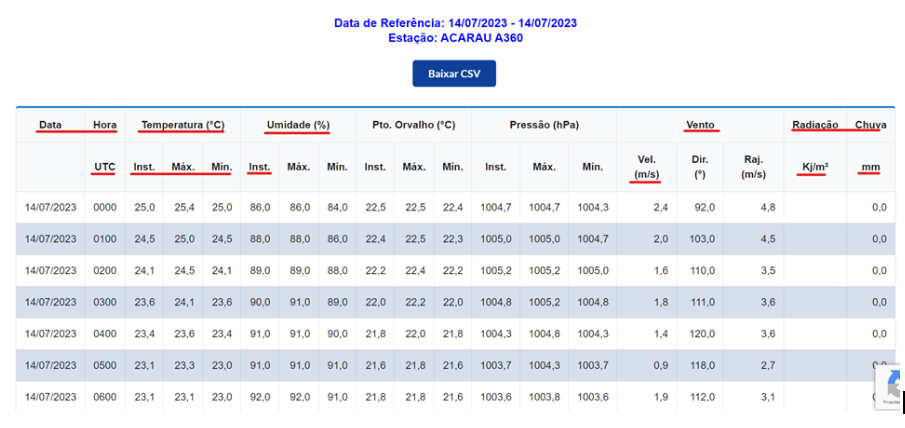
Task: Click the reCAPTCHA badge icon
Action: coord(893,385)
